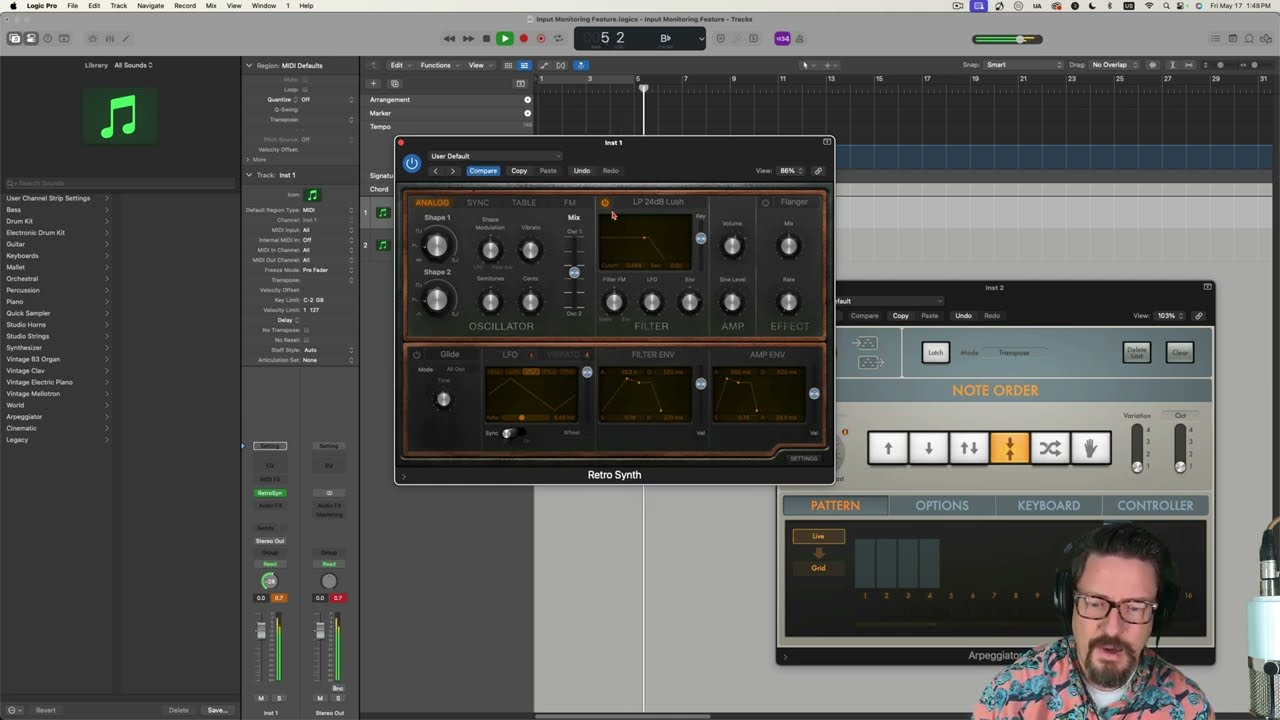Toggle the Cycle mode button
Screen dimensions: 1280x720
pos(559,39)
